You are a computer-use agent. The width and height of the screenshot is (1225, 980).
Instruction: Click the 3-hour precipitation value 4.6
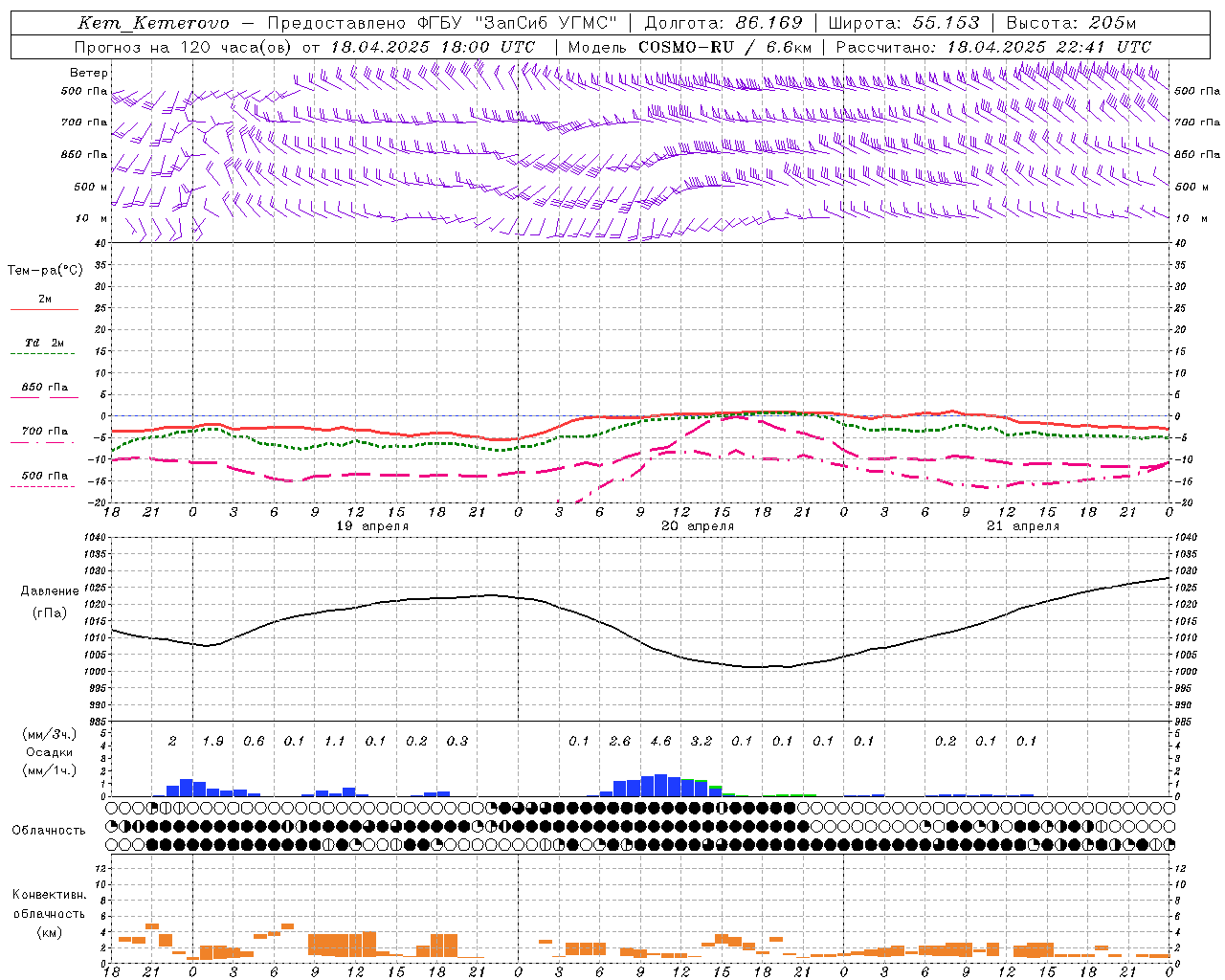[x=660, y=741]
